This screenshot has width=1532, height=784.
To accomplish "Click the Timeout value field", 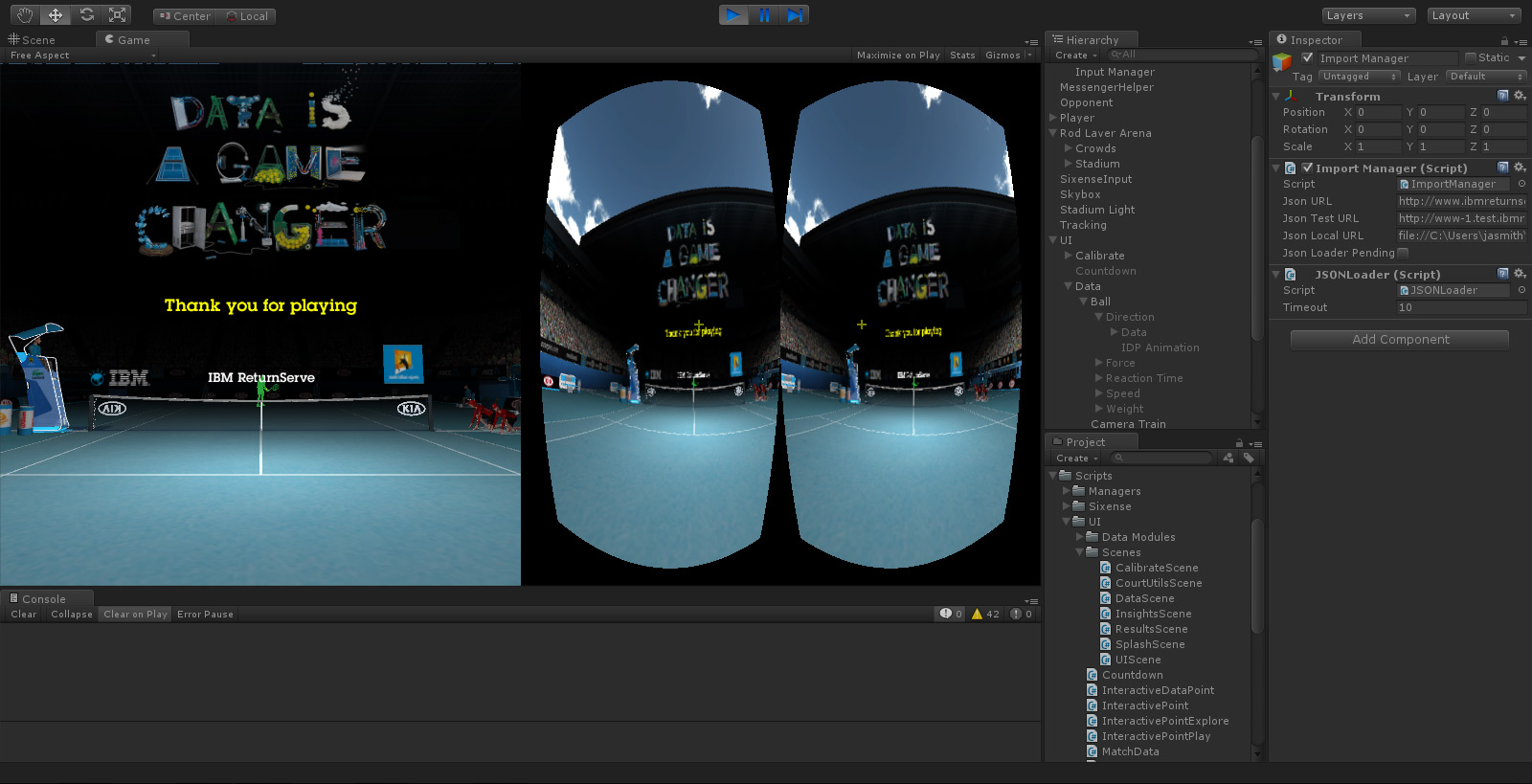I will click(x=1460, y=307).
